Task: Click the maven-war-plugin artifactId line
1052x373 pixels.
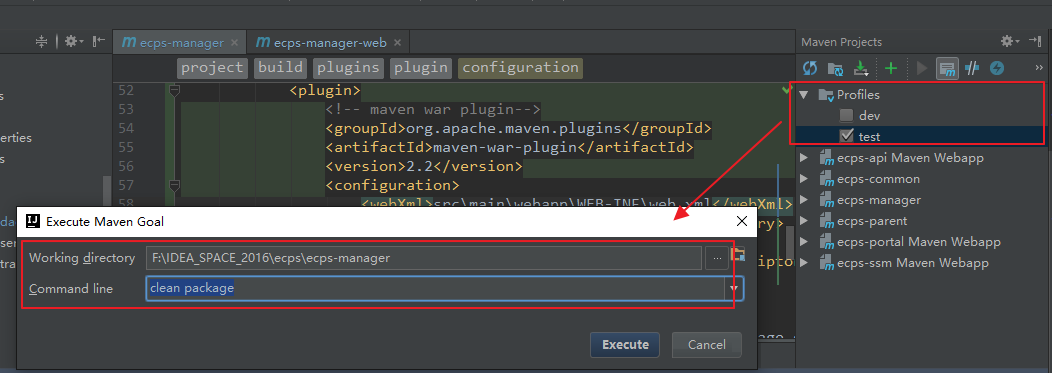Action: tap(509, 147)
